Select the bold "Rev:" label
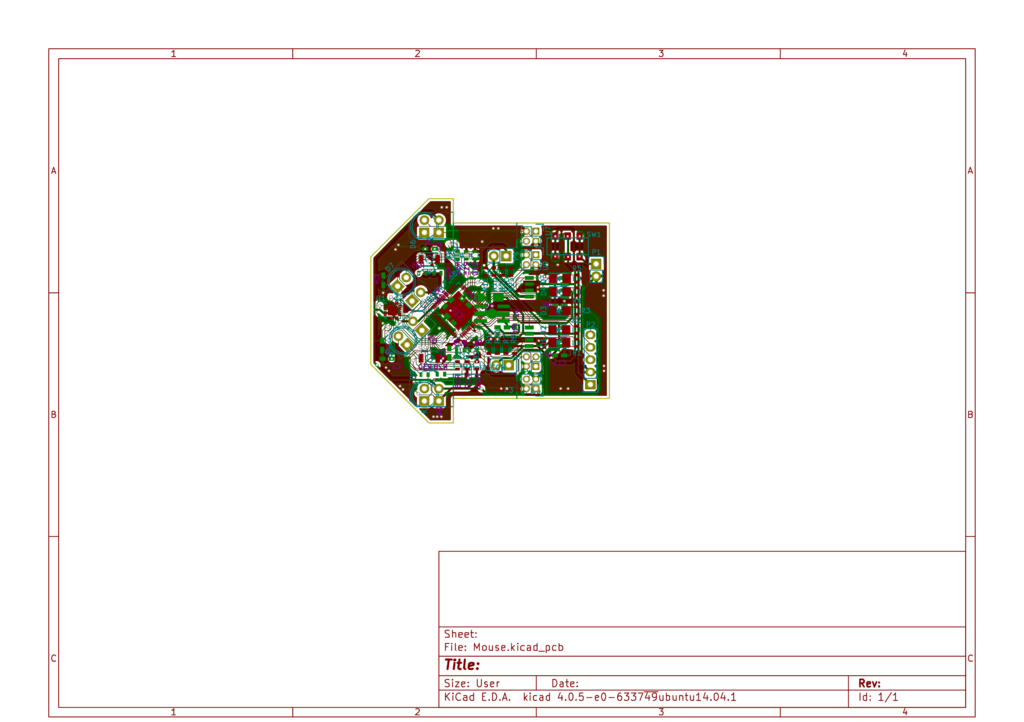 point(869,683)
